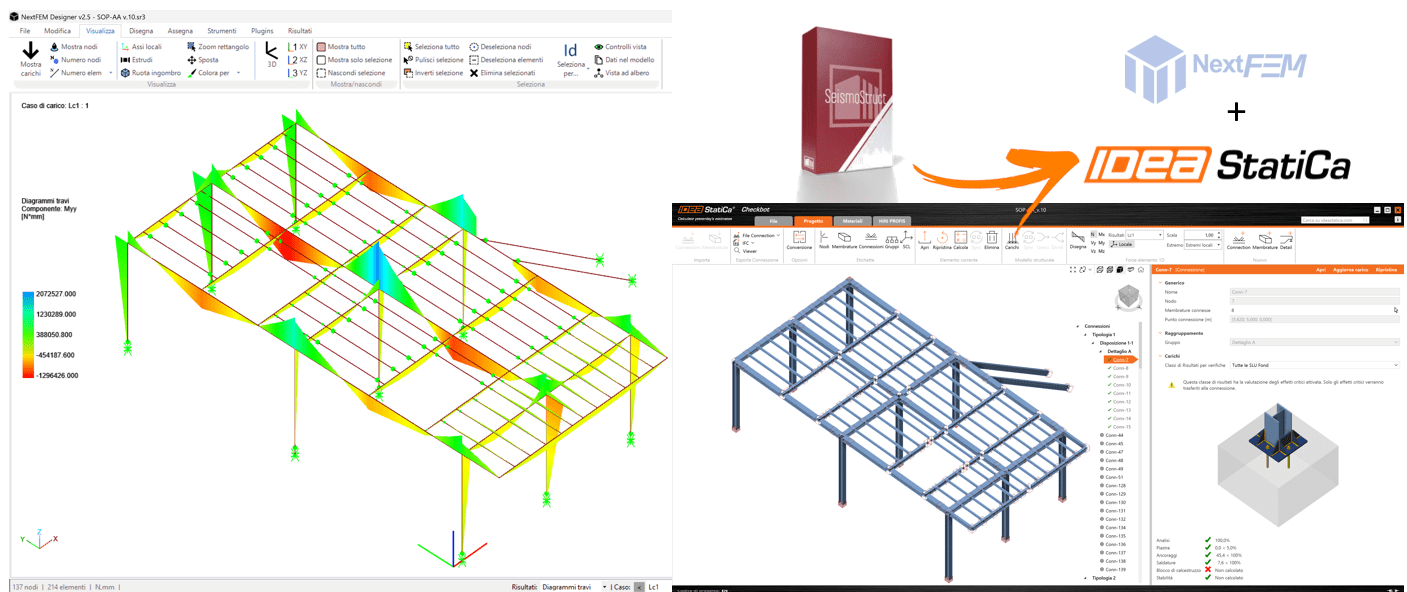The width and height of the screenshot is (1407, 592).
Task: Toggle the Vz internal force button
Action: click(1093, 251)
